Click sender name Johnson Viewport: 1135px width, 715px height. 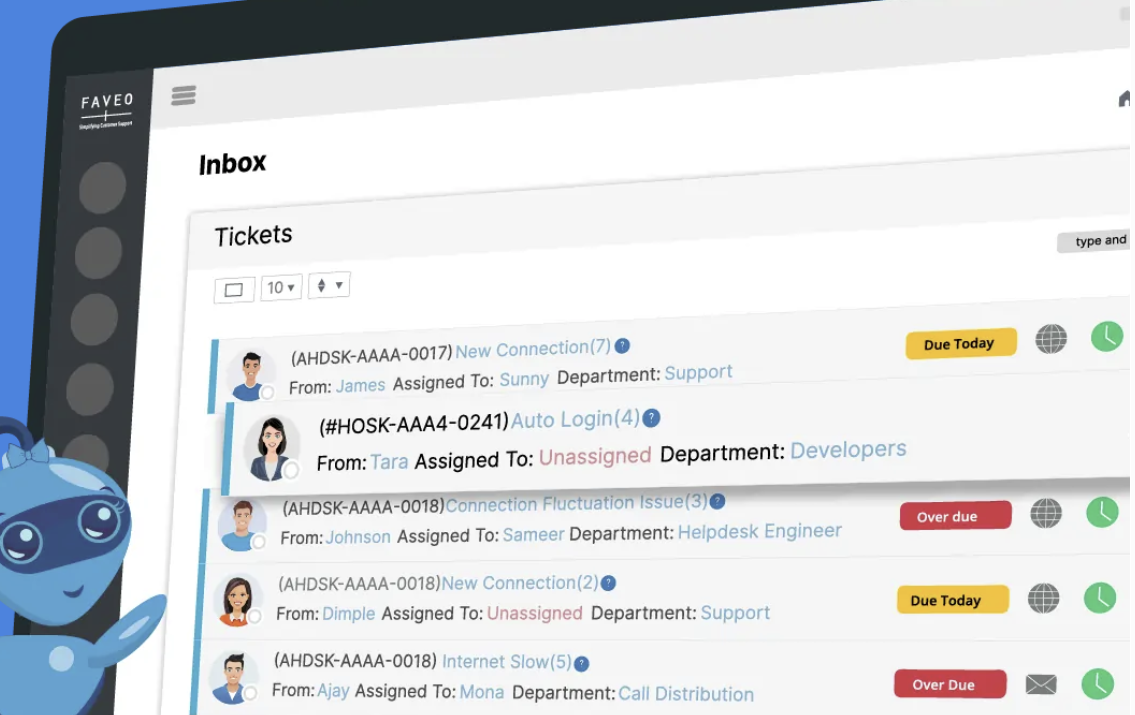click(x=358, y=537)
